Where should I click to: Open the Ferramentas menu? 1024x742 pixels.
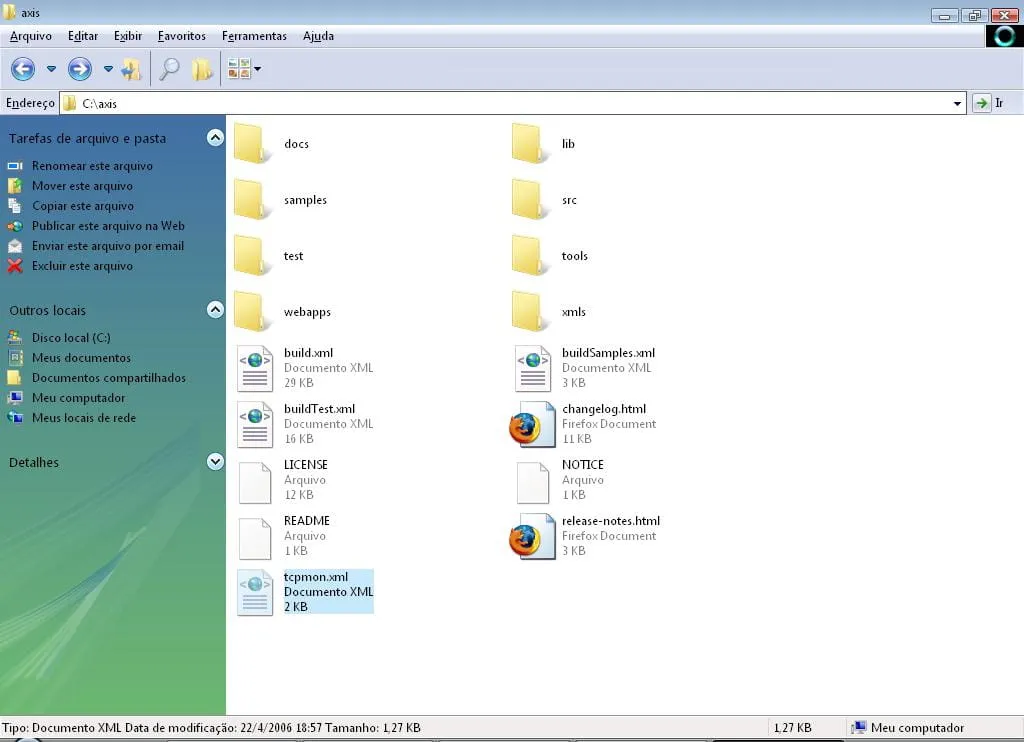pos(254,36)
